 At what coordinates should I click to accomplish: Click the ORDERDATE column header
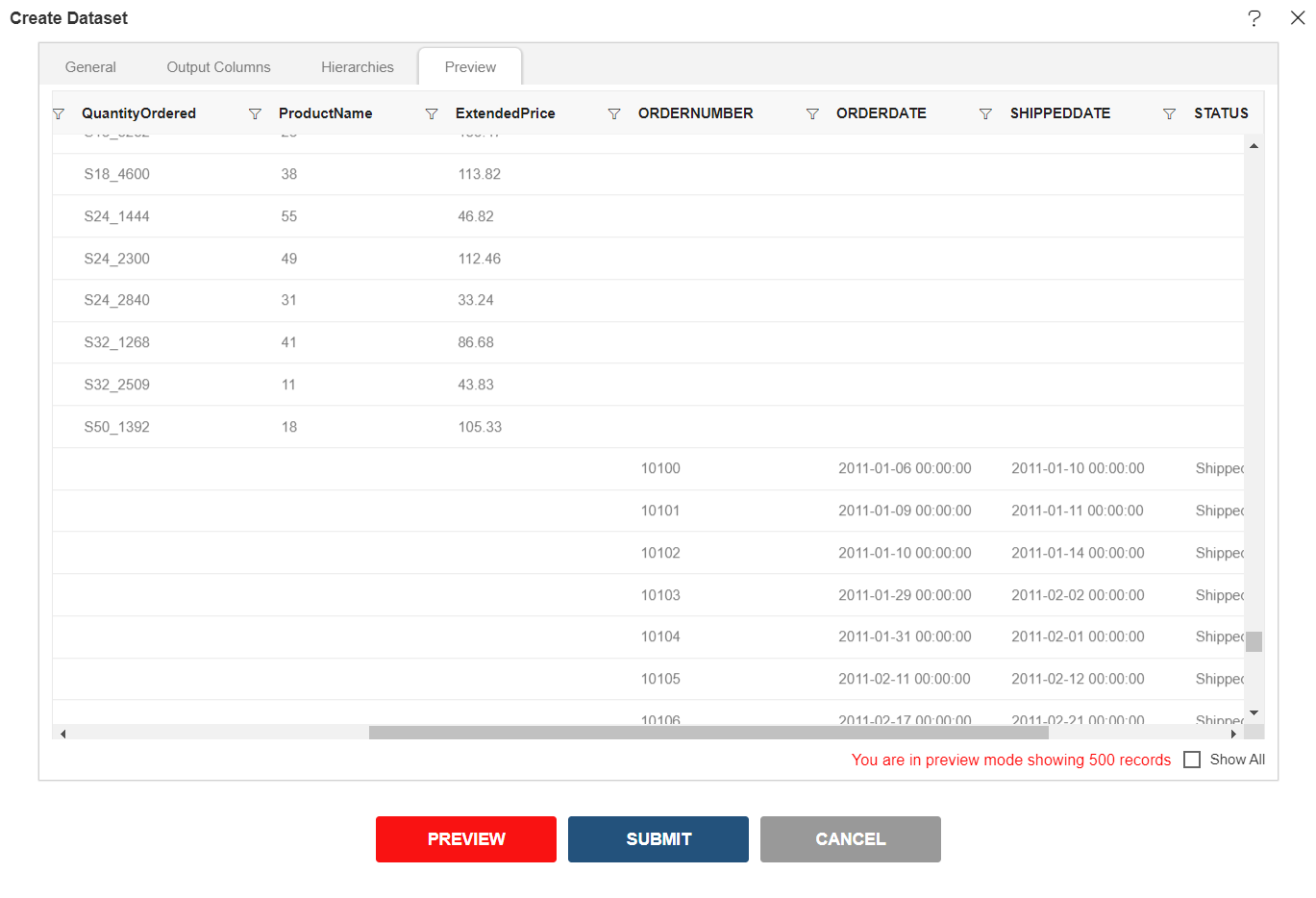pos(881,113)
